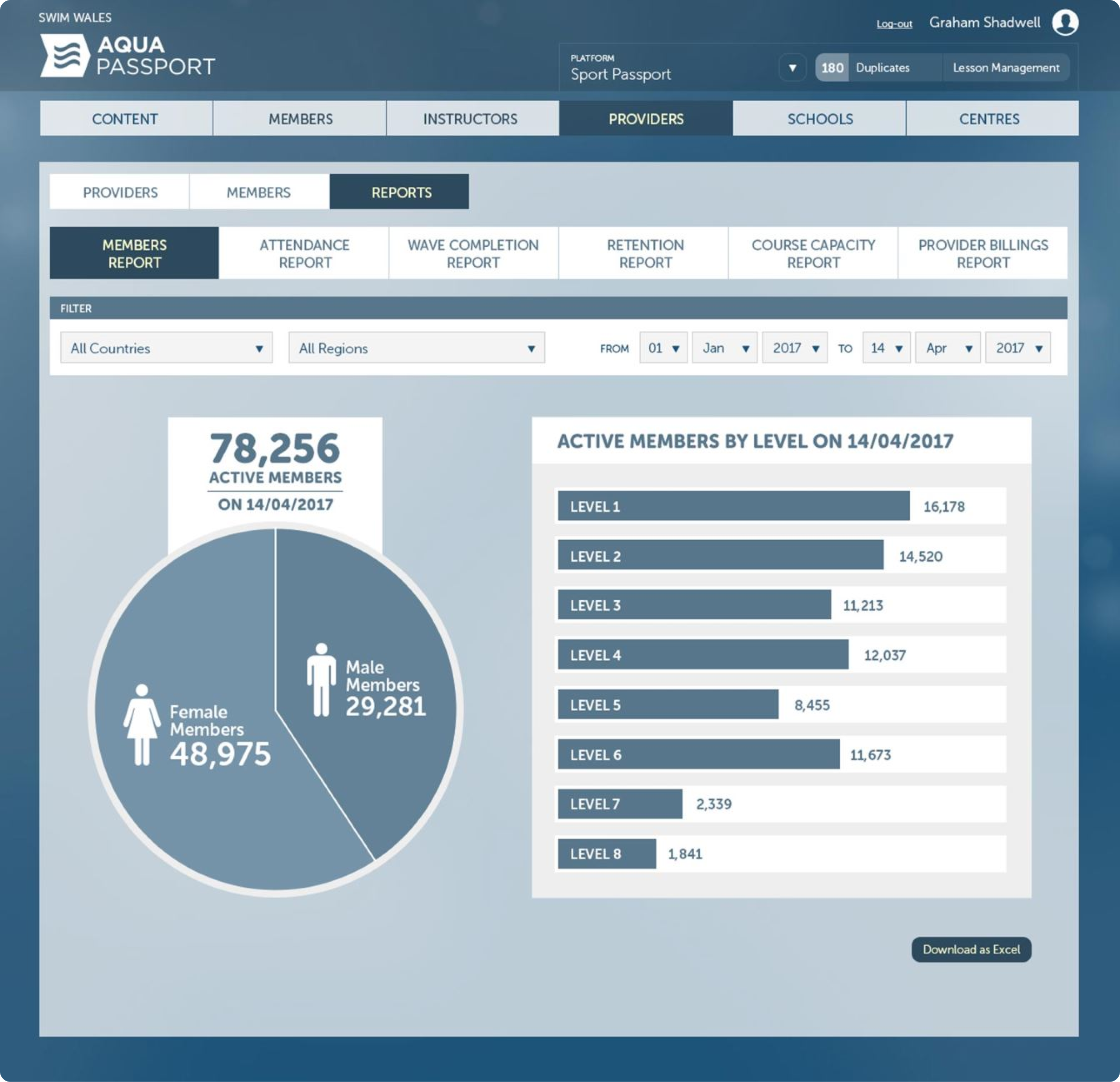Expand the Platform Sport Passport selector
1120x1082 pixels.
pyautogui.click(x=796, y=67)
